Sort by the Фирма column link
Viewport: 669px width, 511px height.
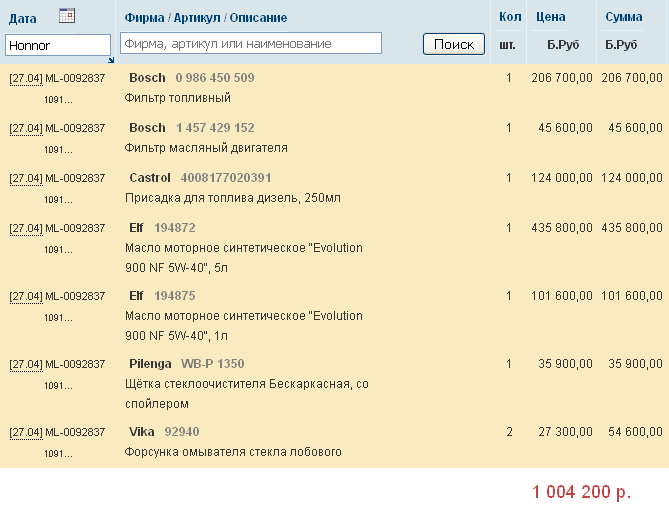click(x=144, y=18)
